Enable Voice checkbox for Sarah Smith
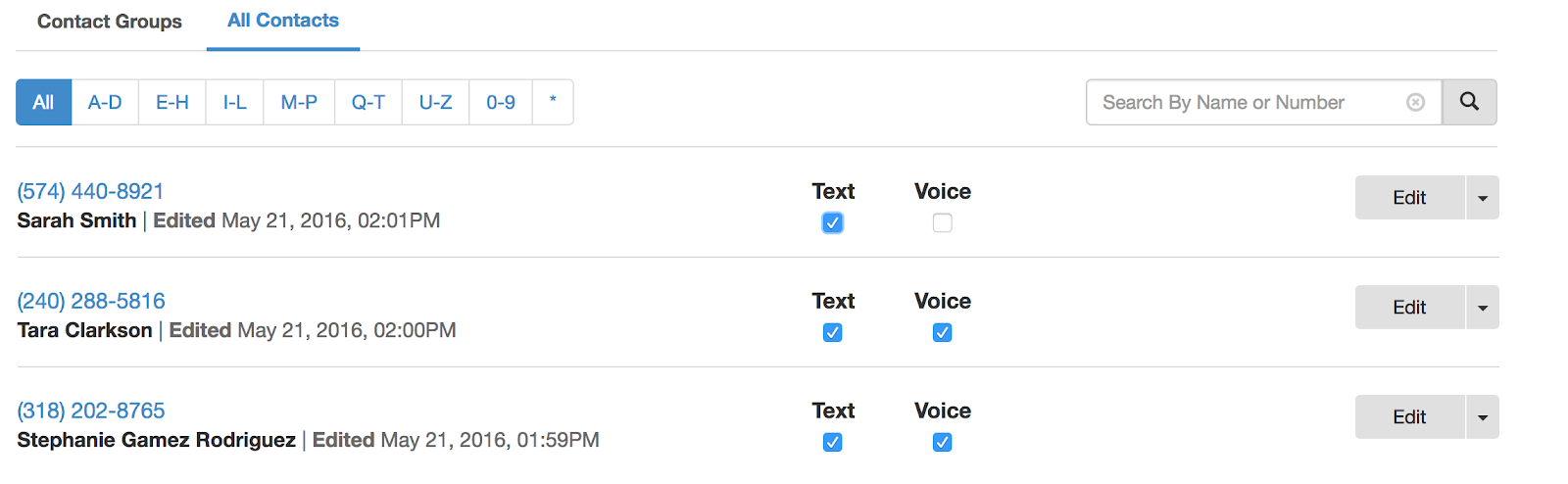Image resolution: width=1568 pixels, height=484 pixels. (943, 223)
